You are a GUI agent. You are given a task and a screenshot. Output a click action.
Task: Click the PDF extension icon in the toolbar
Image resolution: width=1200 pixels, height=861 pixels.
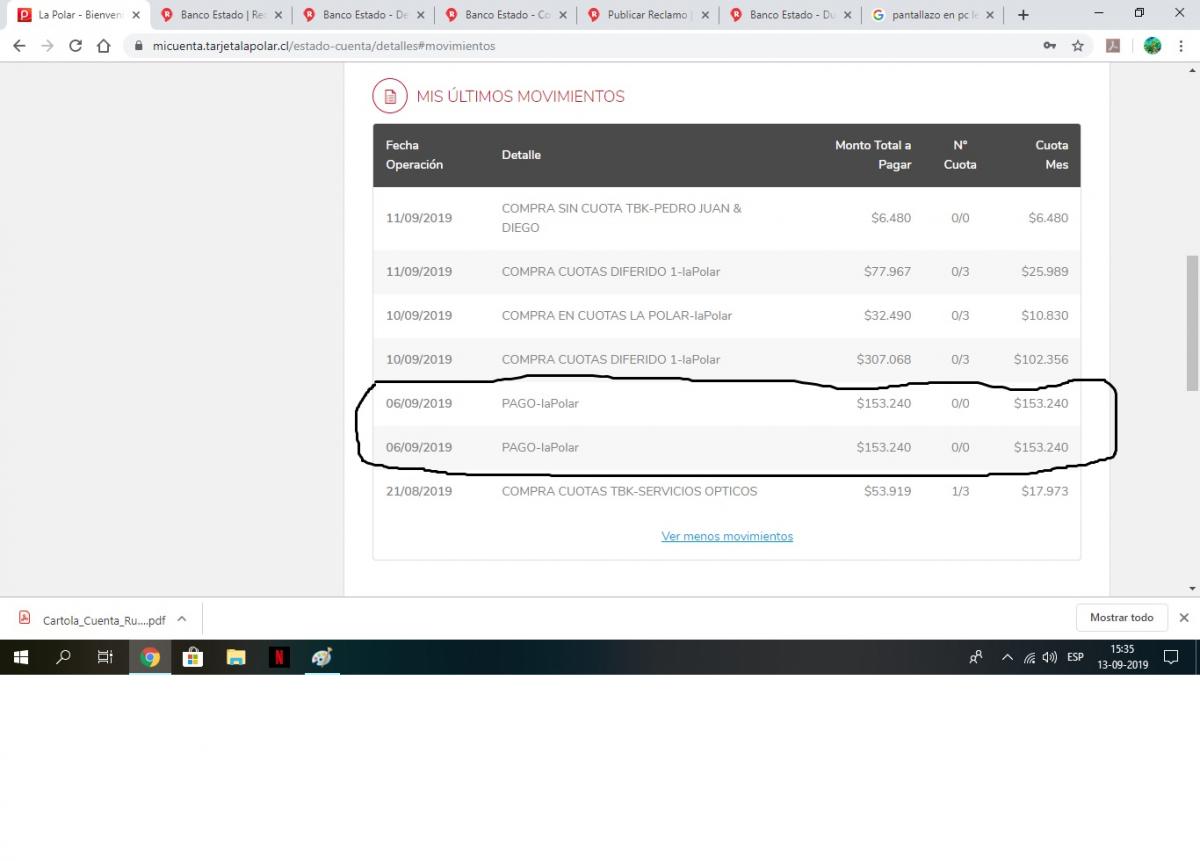tap(1112, 46)
